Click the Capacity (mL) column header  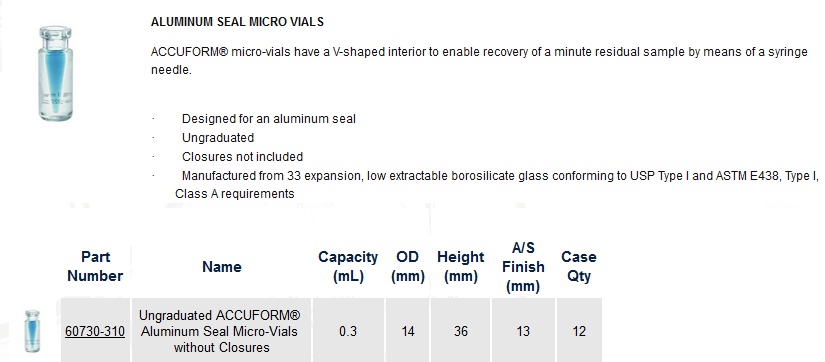[348, 267]
